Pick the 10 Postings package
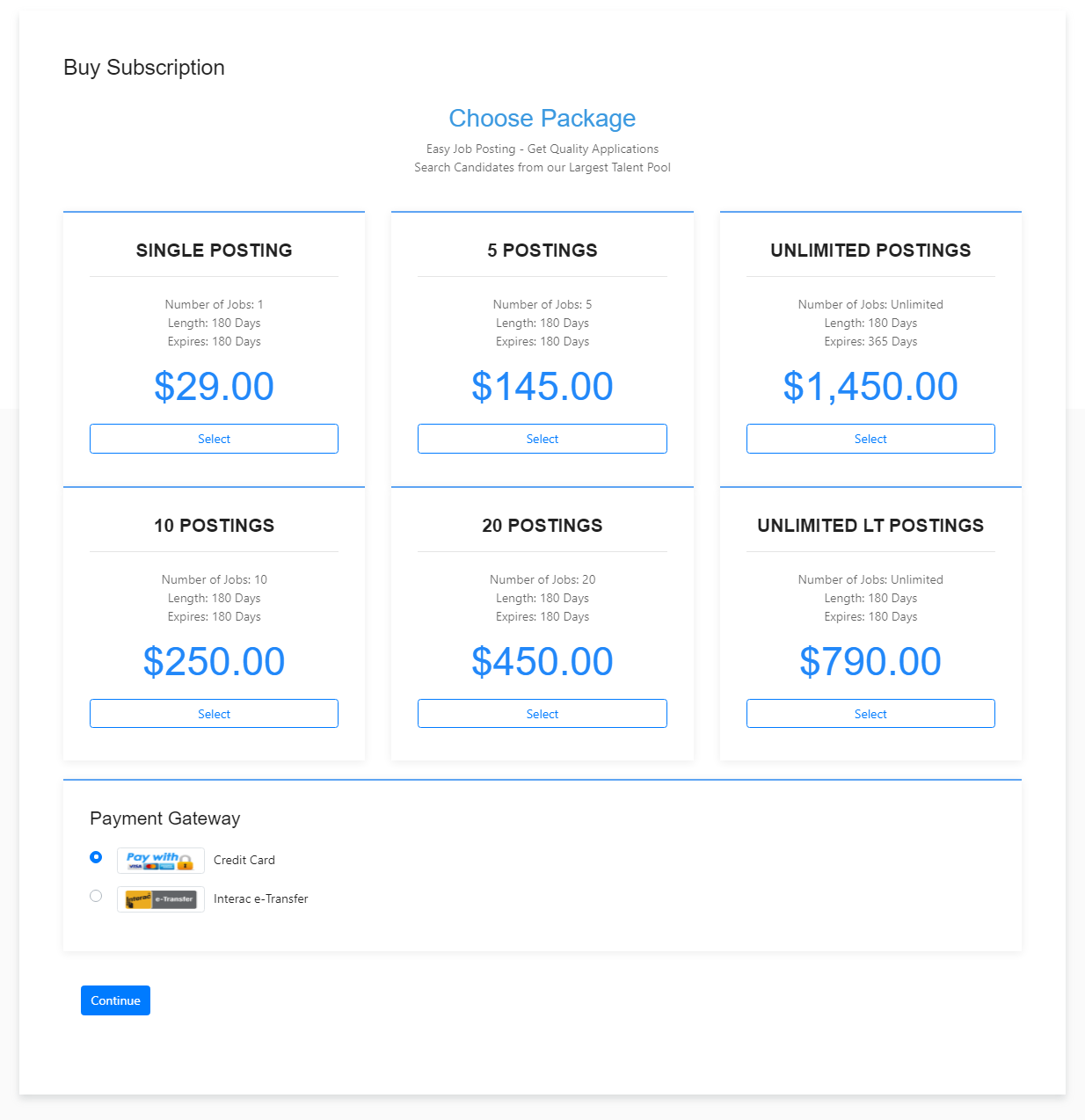 pos(214,714)
